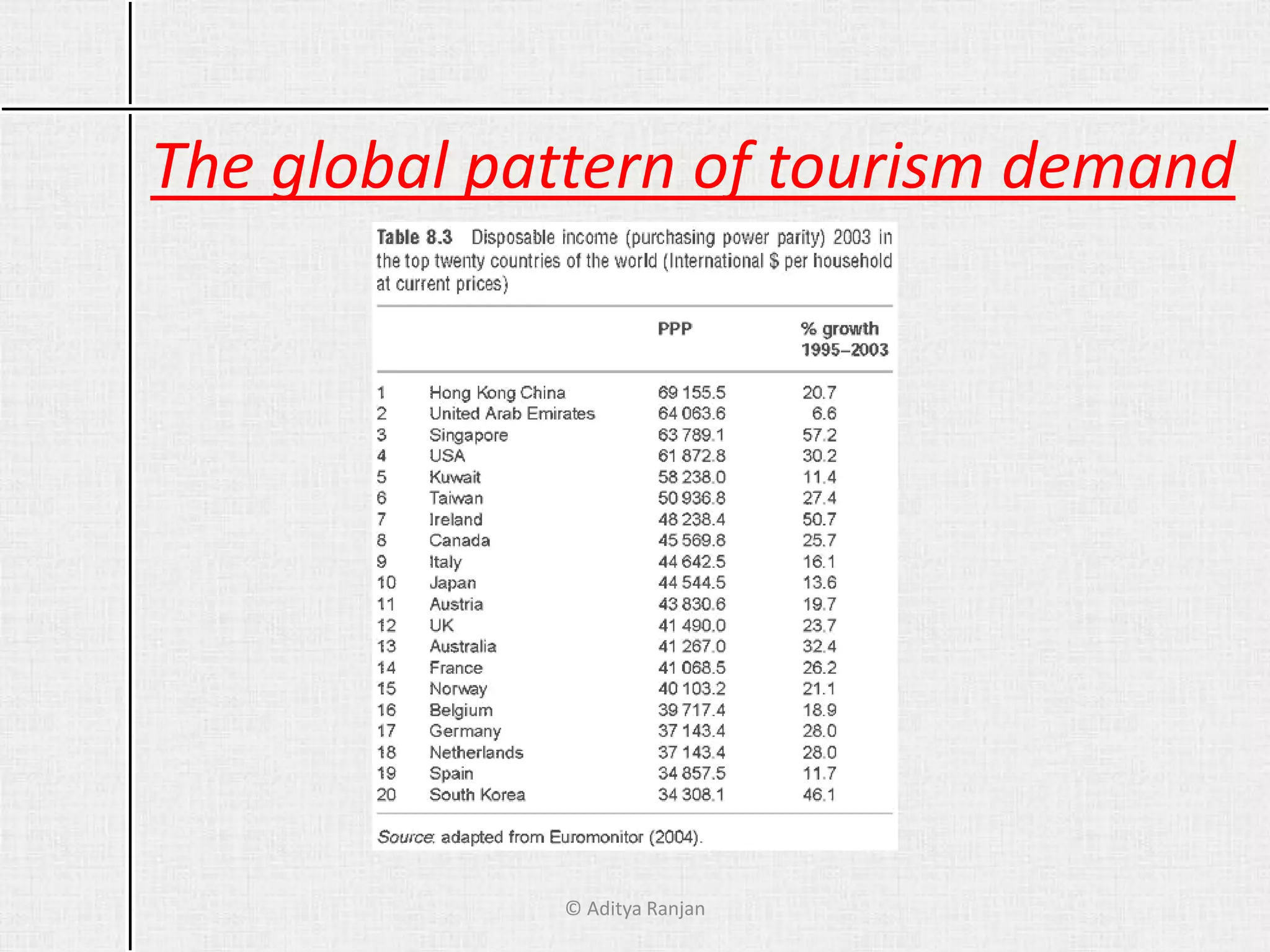This screenshot has height=952, width=1270.
Task: Select the 'France' country entry
Action: click(456, 668)
